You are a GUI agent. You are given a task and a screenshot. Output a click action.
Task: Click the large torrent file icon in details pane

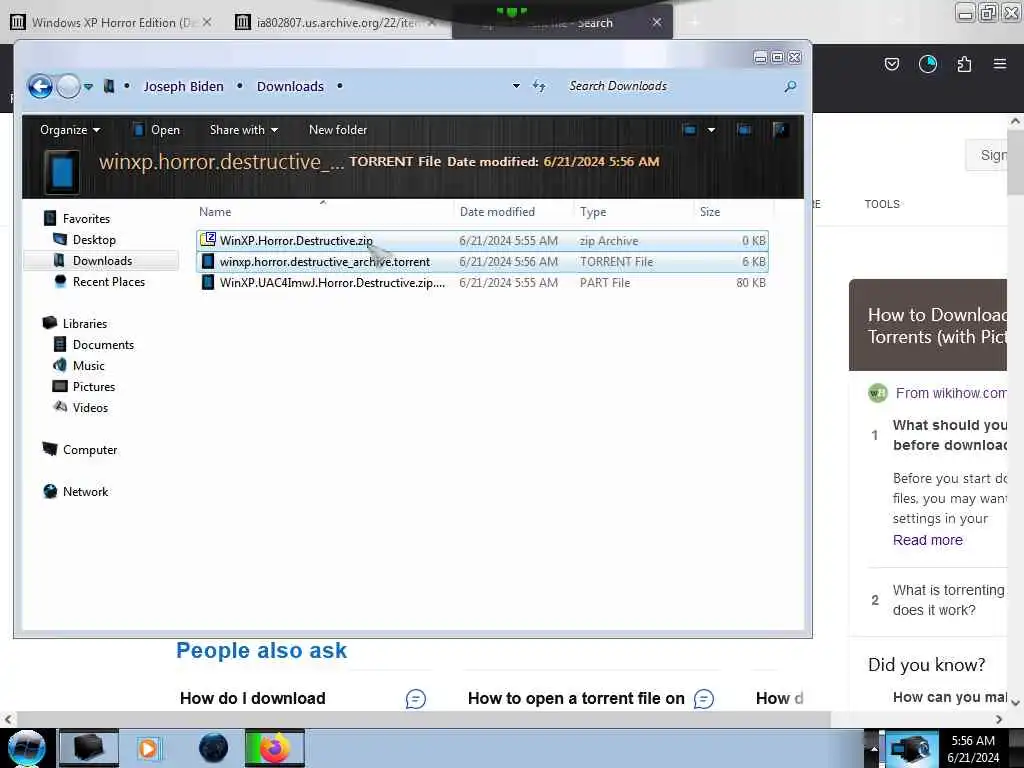click(x=62, y=172)
